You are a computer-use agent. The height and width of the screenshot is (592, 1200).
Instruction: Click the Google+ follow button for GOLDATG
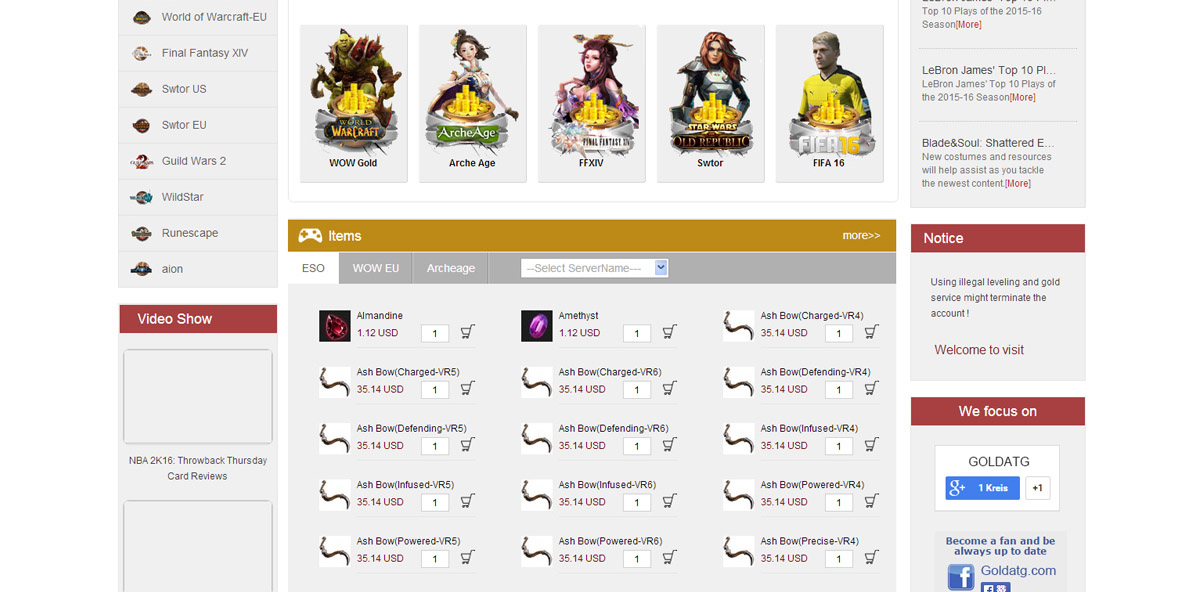pyautogui.click(x=983, y=488)
